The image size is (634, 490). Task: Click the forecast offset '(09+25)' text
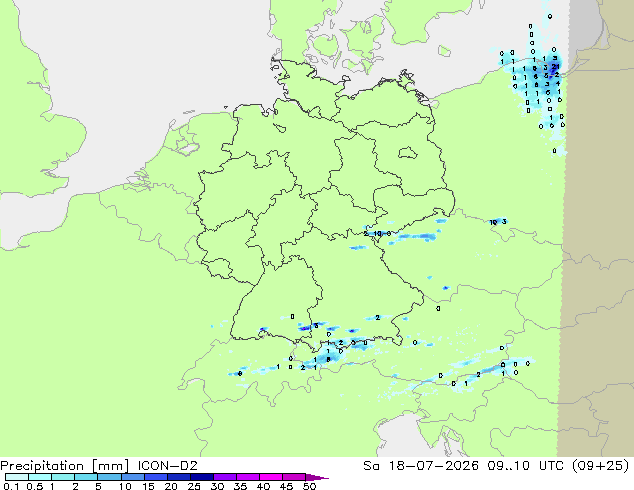pyautogui.click(x=600, y=466)
